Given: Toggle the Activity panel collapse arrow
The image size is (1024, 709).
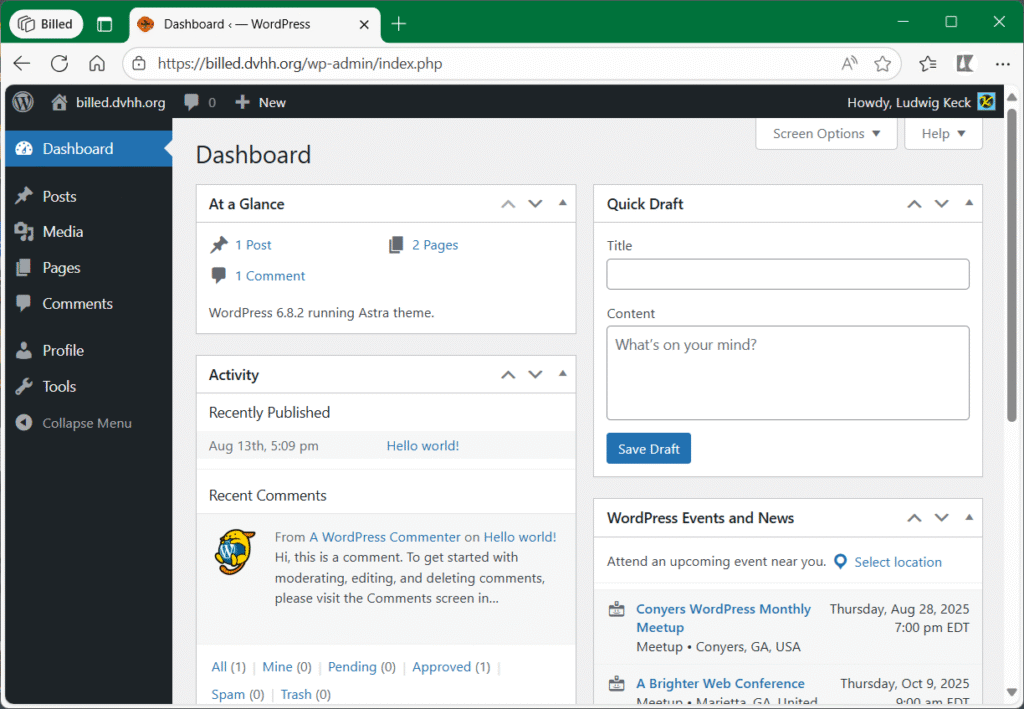Looking at the screenshot, I should click(x=562, y=374).
